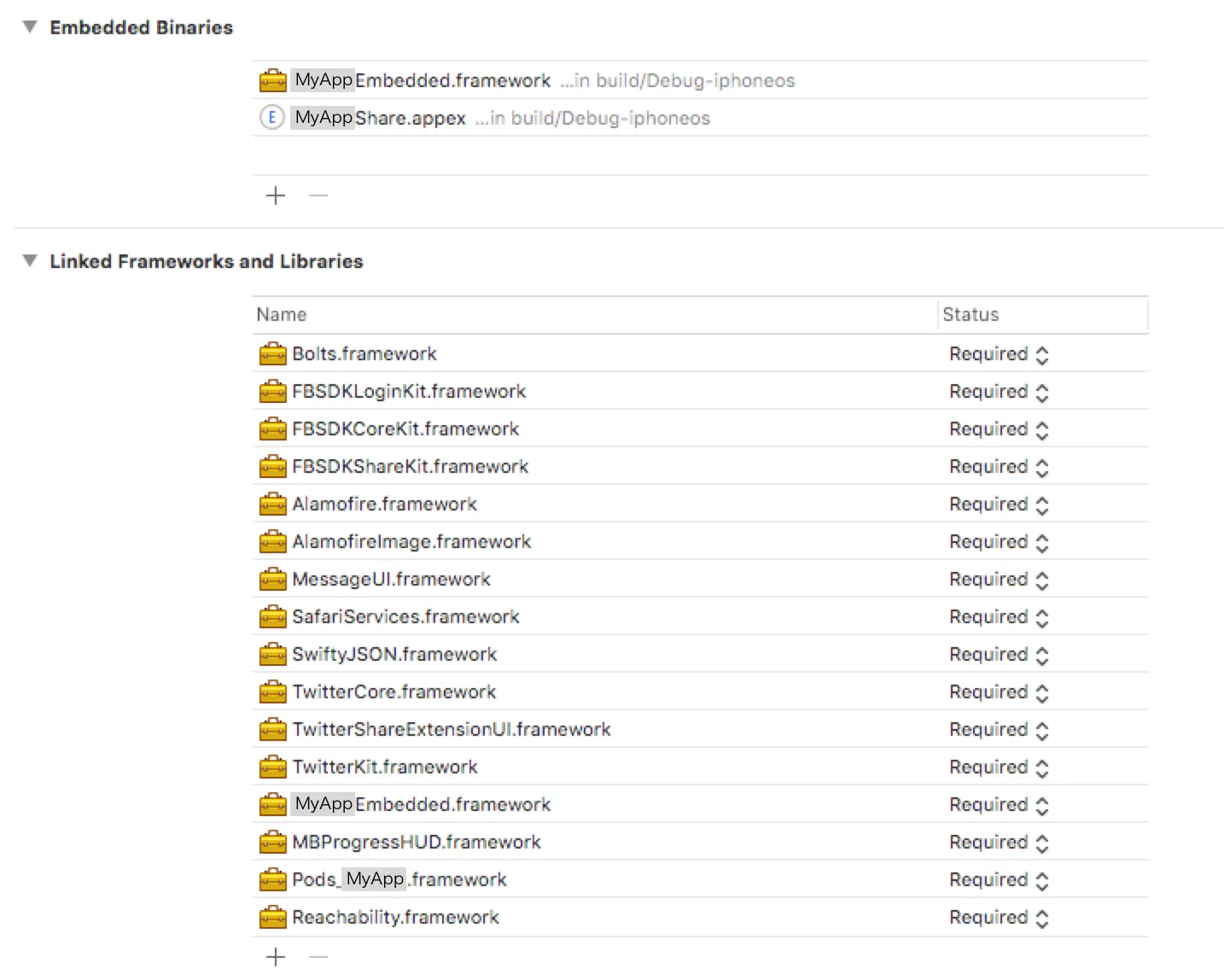
Task: Click the linked MyAppEmbedded.framework toolbox icon
Action: click(272, 805)
